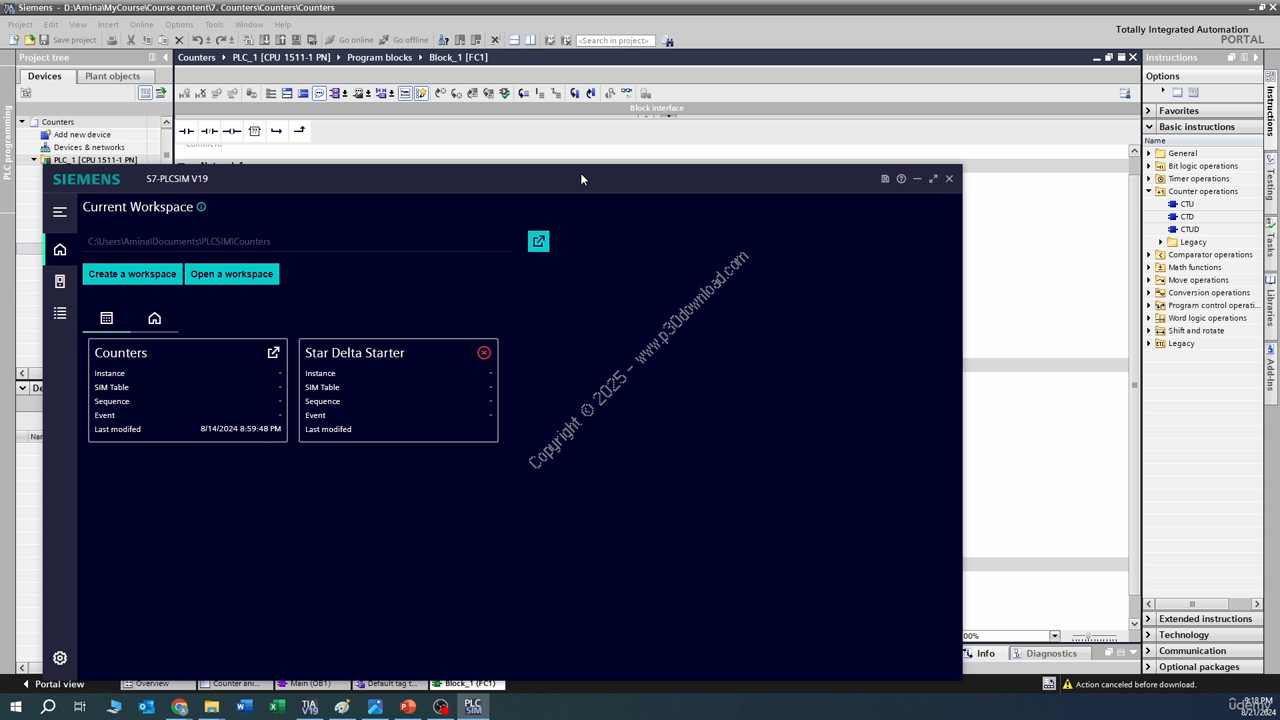Select the home tab above workspace cards
1280x720 pixels.
coord(154,318)
